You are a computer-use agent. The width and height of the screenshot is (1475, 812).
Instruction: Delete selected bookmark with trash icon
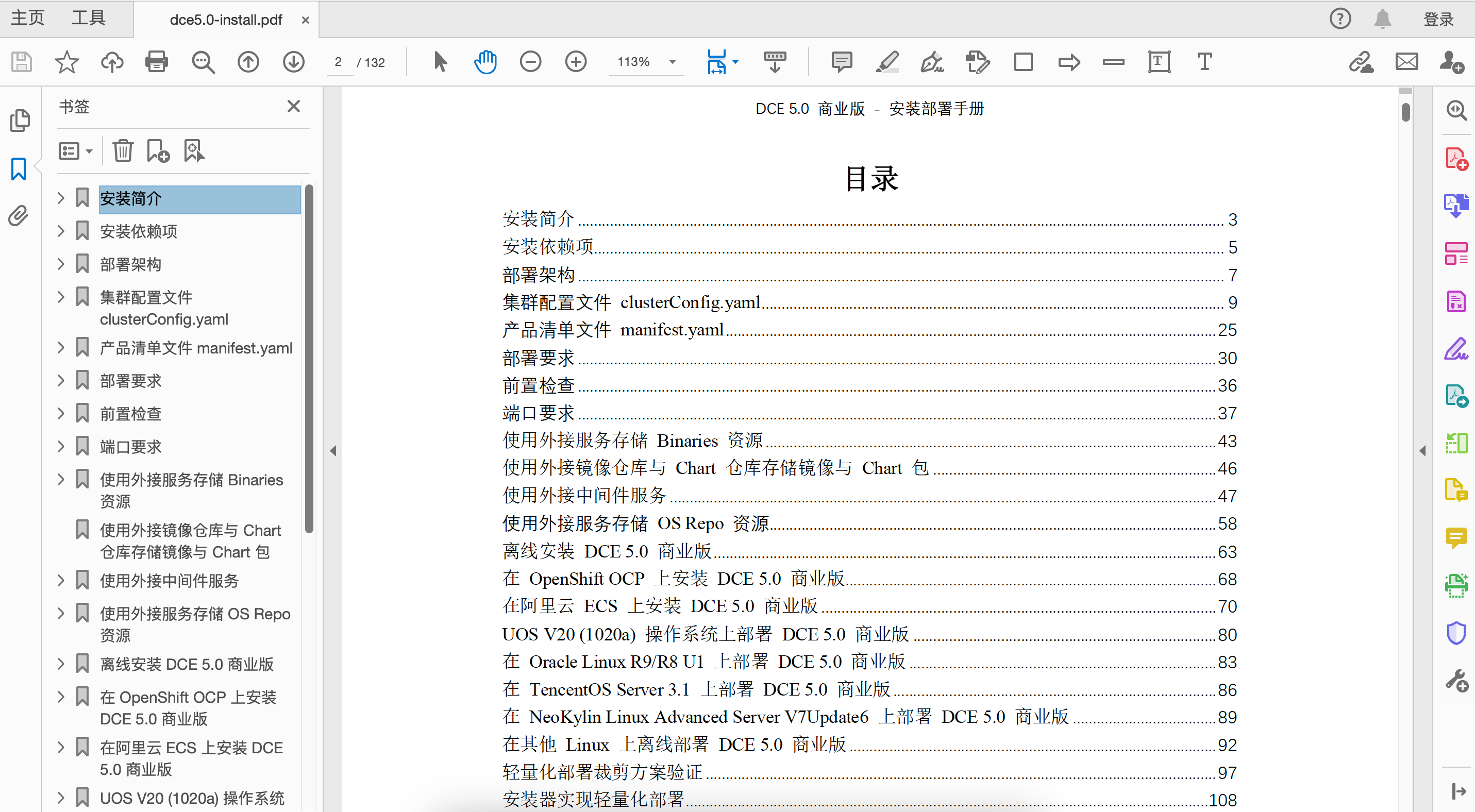point(123,151)
